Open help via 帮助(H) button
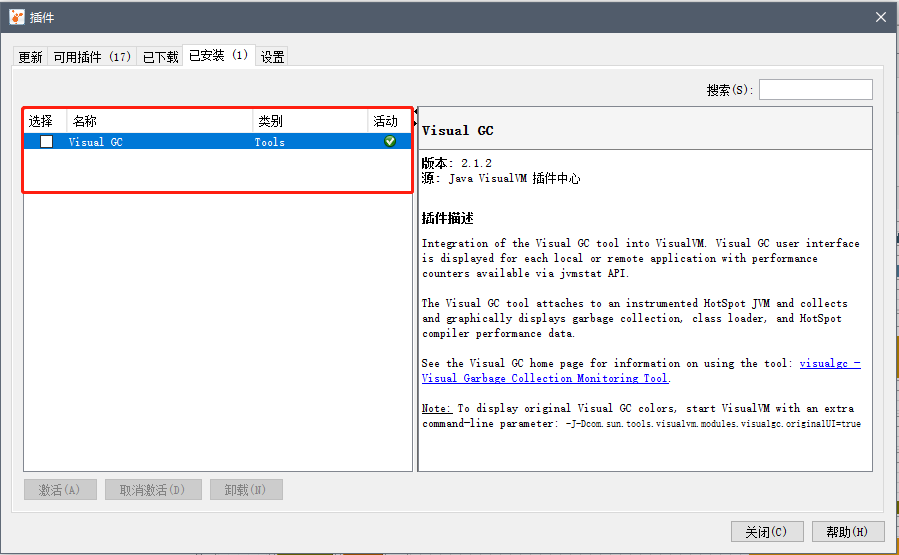The image size is (899, 555). click(x=848, y=531)
